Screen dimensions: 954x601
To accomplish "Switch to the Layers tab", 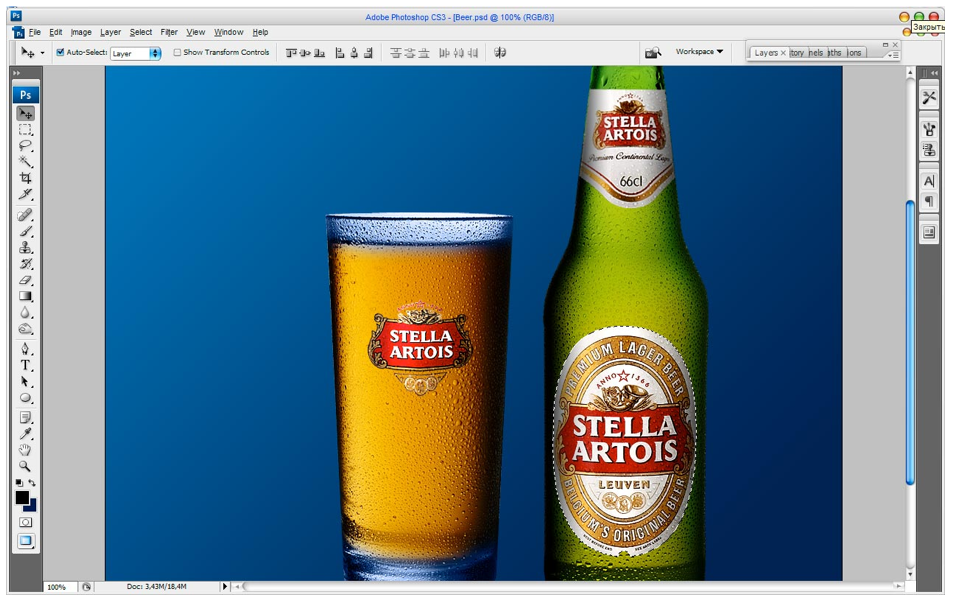I will pyautogui.click(x=766, y=53).
